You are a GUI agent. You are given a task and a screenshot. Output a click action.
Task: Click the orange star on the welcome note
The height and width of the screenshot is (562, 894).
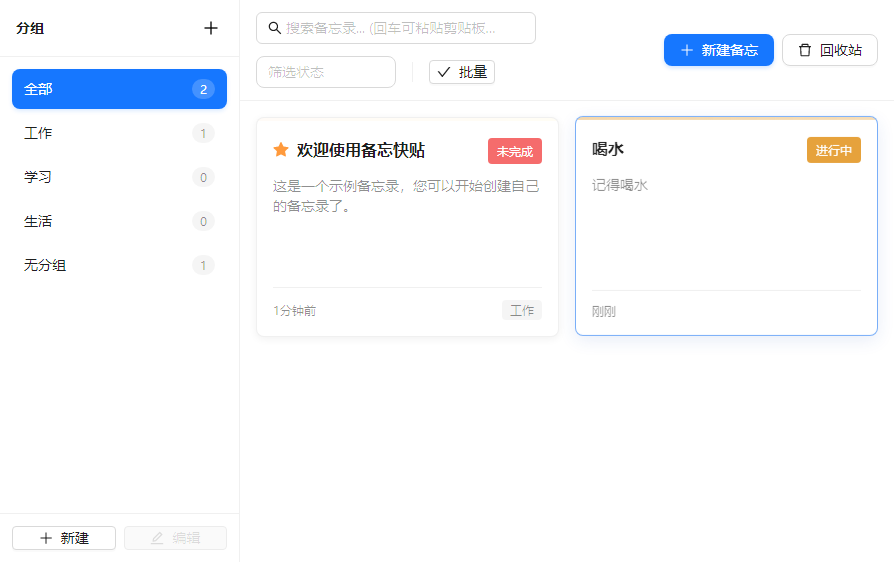[x=281, y=150]
